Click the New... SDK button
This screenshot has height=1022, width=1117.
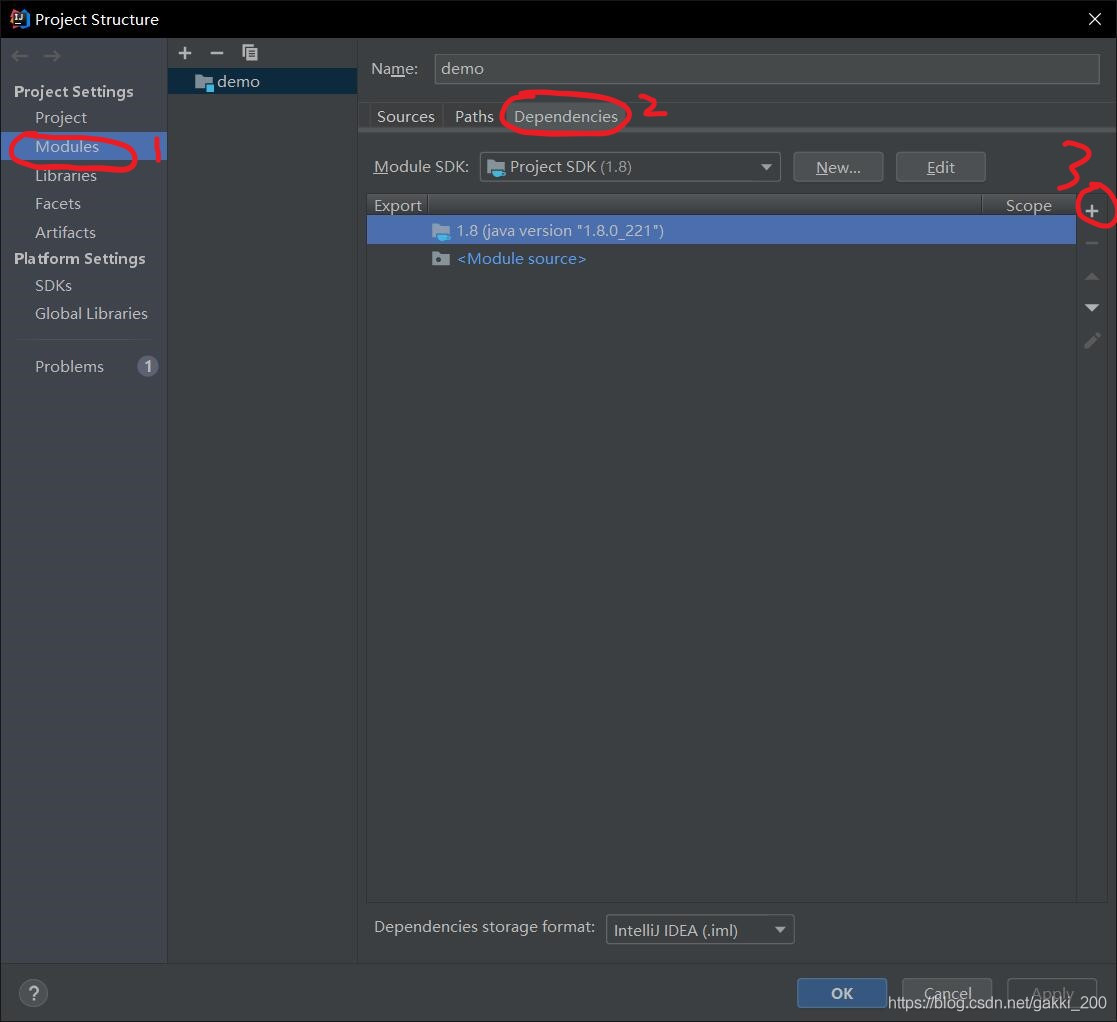coord(838,167)
